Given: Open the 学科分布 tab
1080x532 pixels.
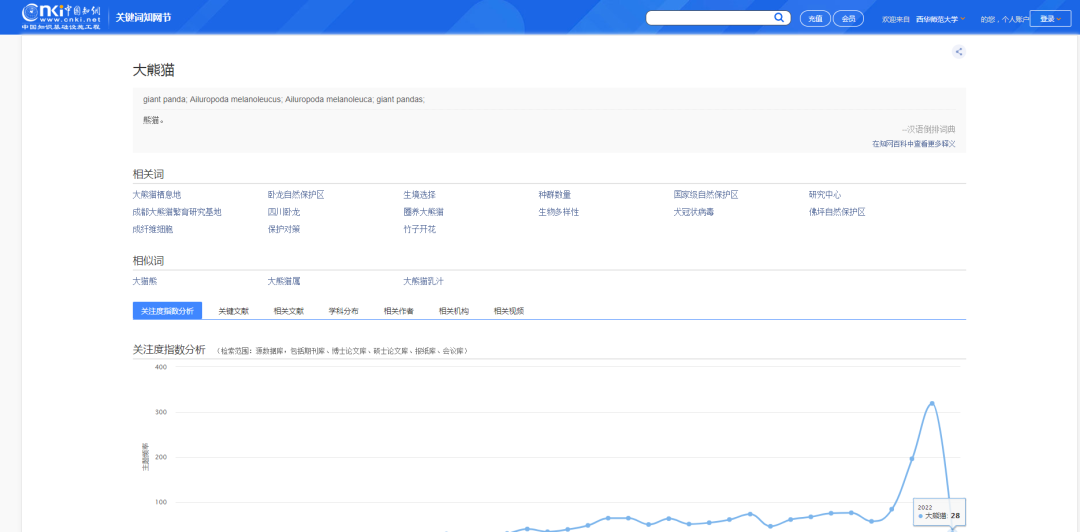Looking at the screenshot, I should coord(344,311).
